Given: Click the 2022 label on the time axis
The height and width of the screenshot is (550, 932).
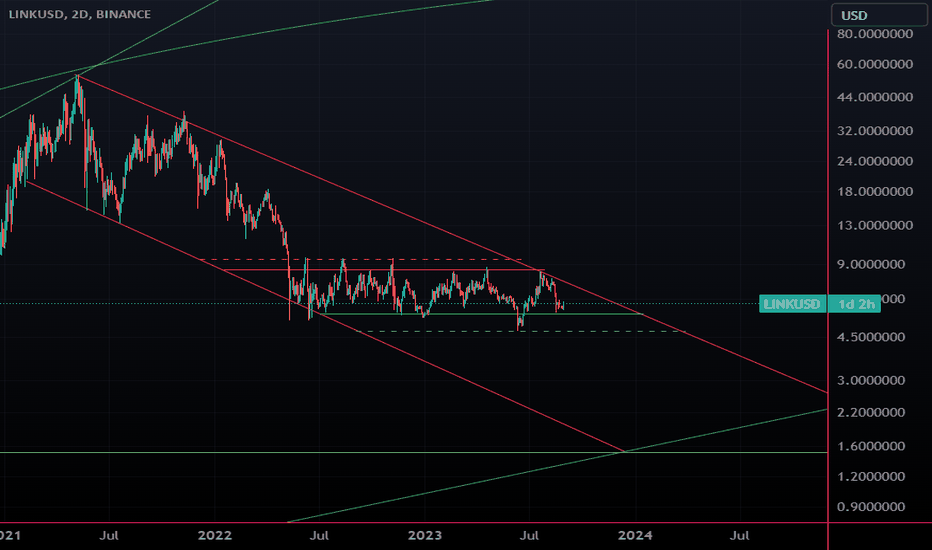Looking at the screenshot, I should coord(215,536).
